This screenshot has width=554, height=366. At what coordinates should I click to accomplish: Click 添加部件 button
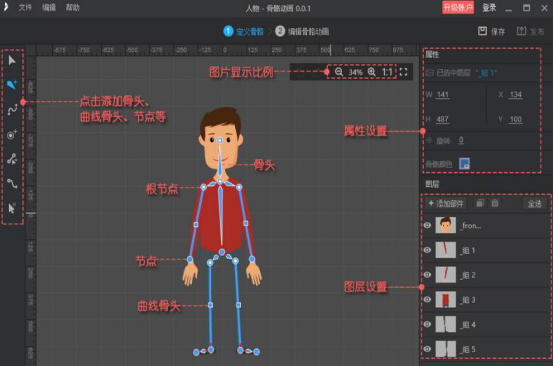click(x=446, y=203)
